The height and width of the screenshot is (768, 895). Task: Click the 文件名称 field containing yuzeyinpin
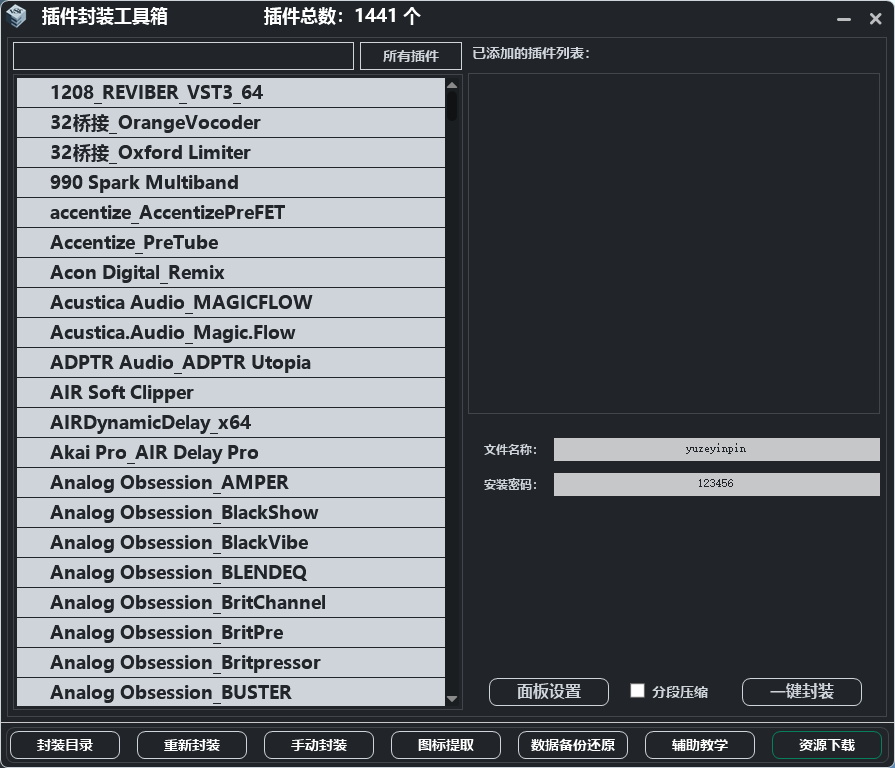[716, 449]
